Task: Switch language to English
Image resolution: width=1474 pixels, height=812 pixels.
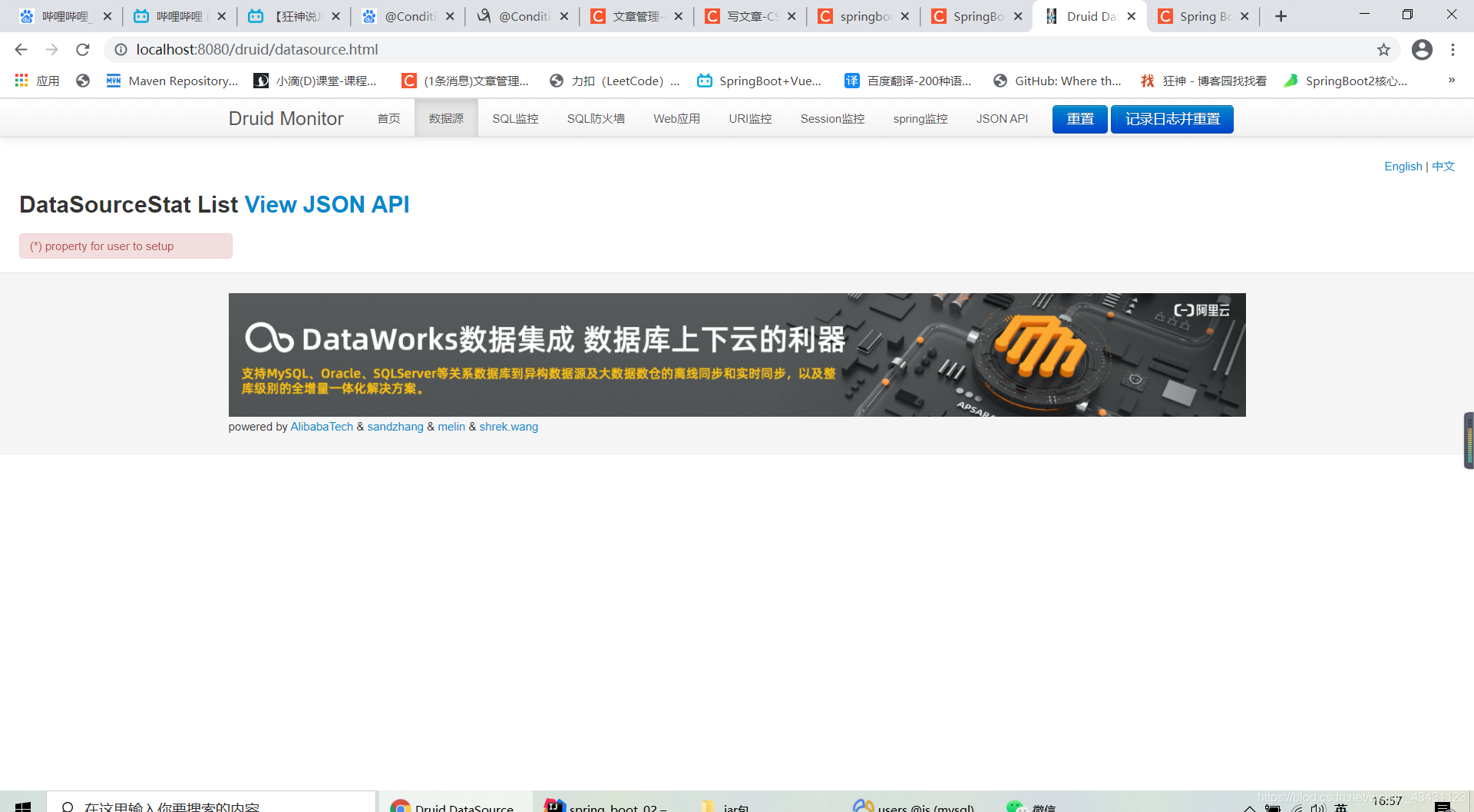Action: tap(1403, 167)
